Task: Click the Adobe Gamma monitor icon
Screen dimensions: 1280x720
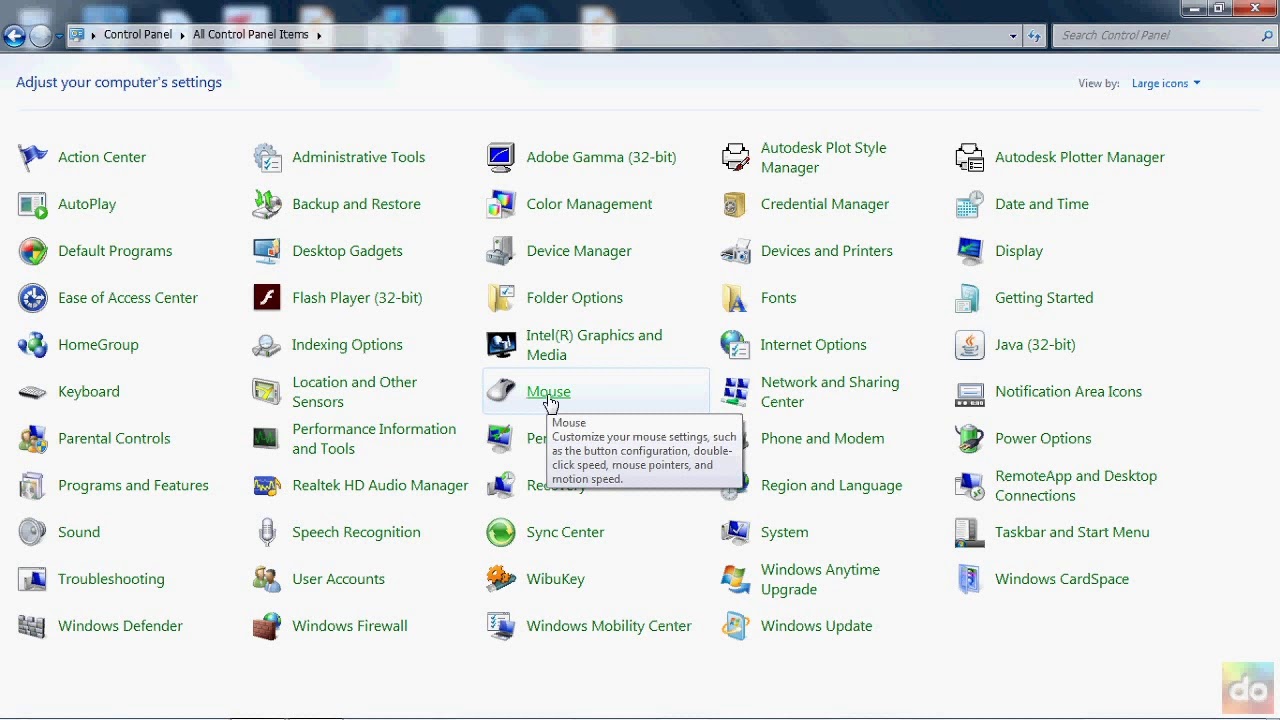Action: coord(501,157)
